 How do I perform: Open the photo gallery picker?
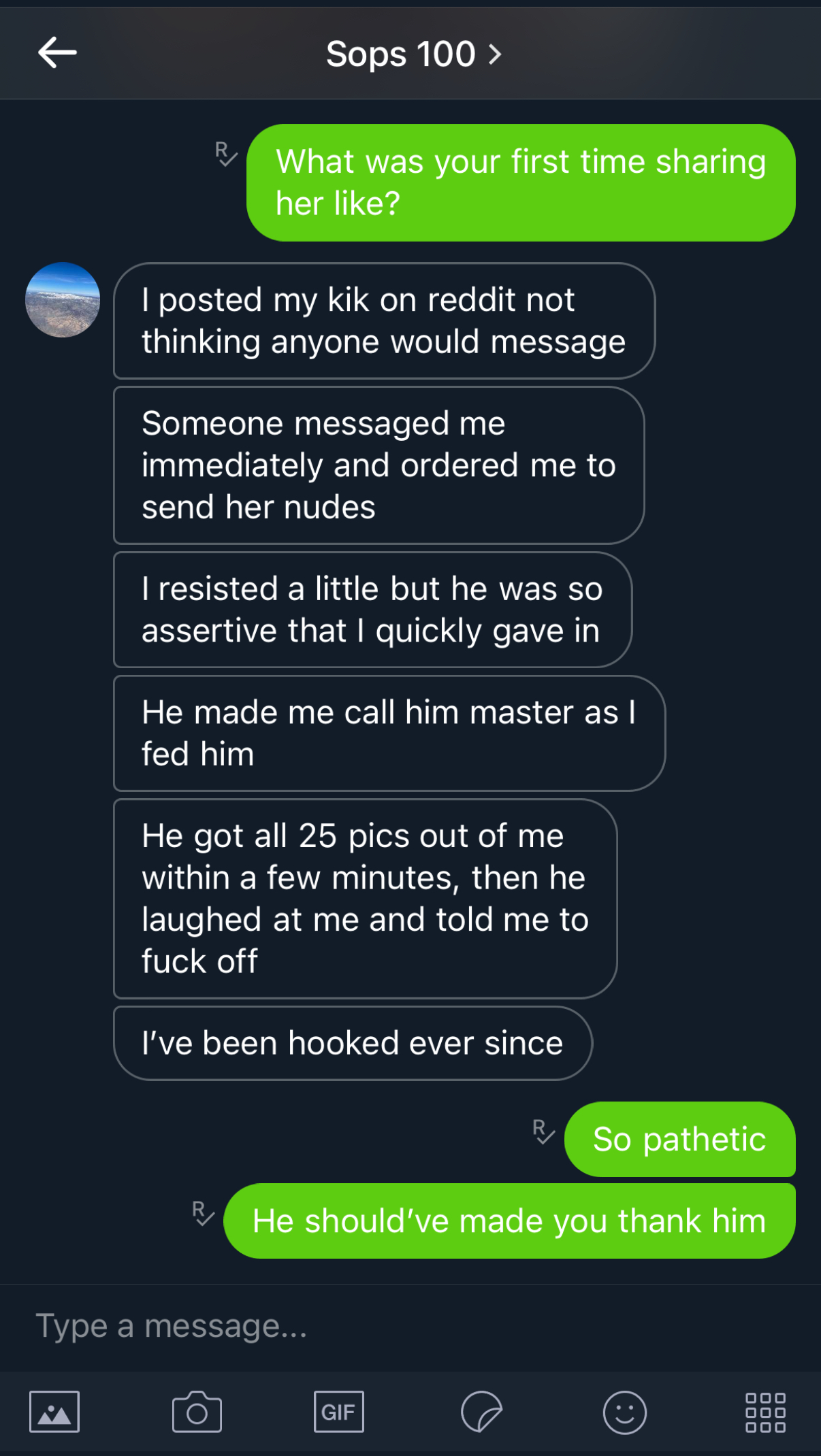(x=54, y=1412)
